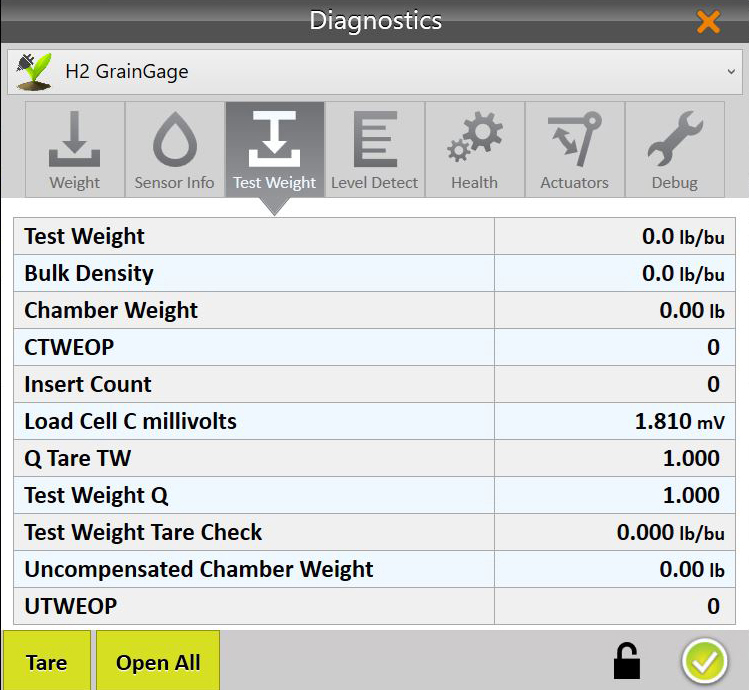Toggle the padlock unlock icon

[626, 661]
